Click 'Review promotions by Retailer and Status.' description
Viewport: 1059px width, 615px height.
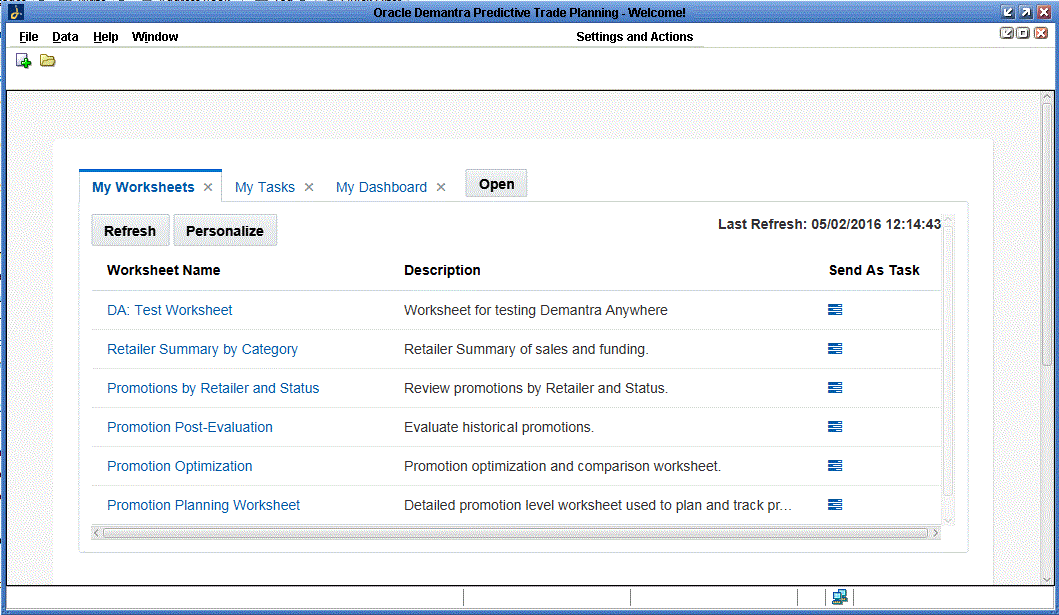pyautogui.click(x=536, y=388)
